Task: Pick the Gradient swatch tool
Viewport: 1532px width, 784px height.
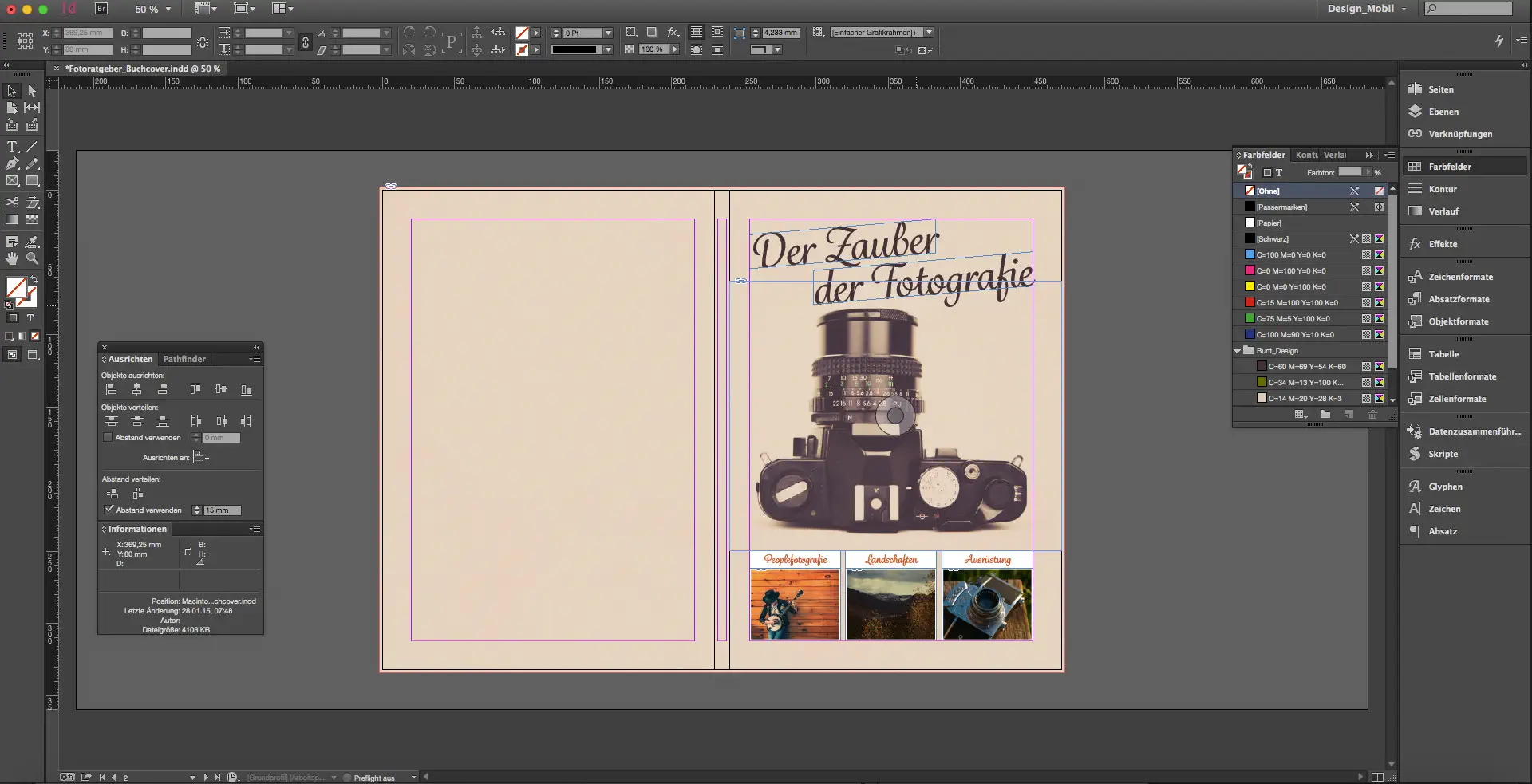Action: 12,219
